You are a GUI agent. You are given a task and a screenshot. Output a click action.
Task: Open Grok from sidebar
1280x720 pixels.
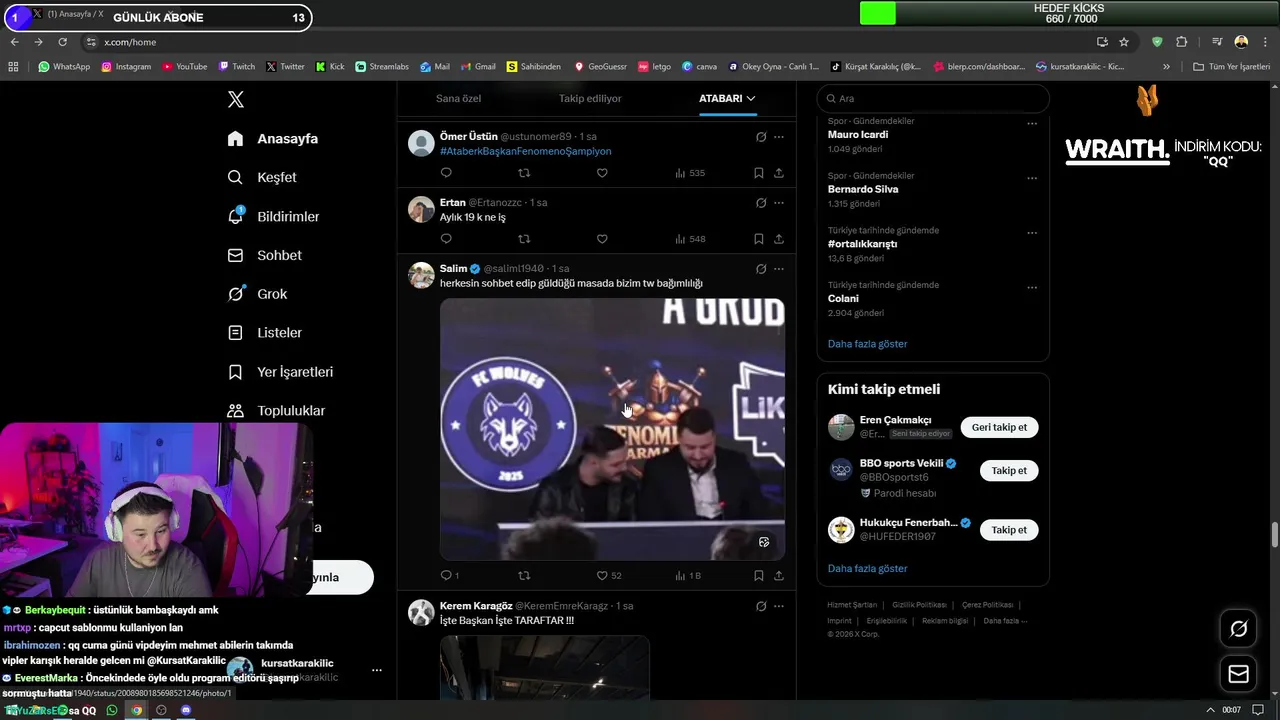point(258,294)
